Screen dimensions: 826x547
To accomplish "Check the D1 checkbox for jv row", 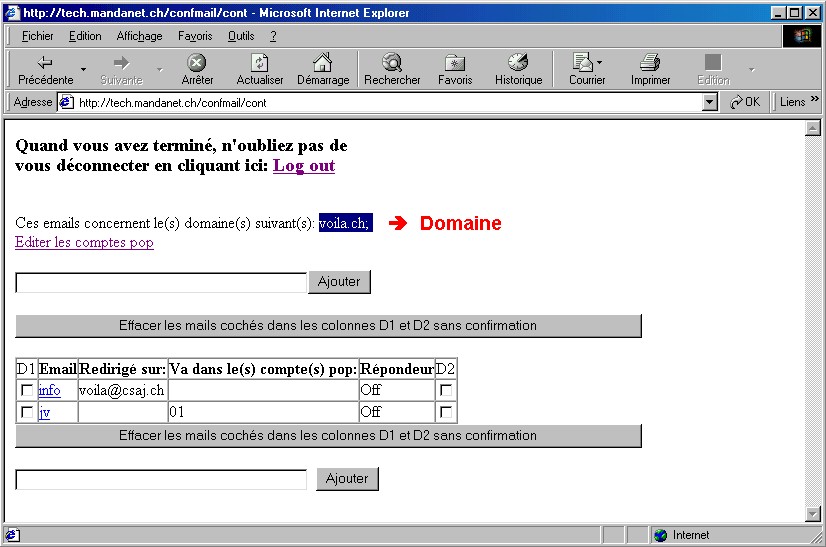I will [27, 412].
